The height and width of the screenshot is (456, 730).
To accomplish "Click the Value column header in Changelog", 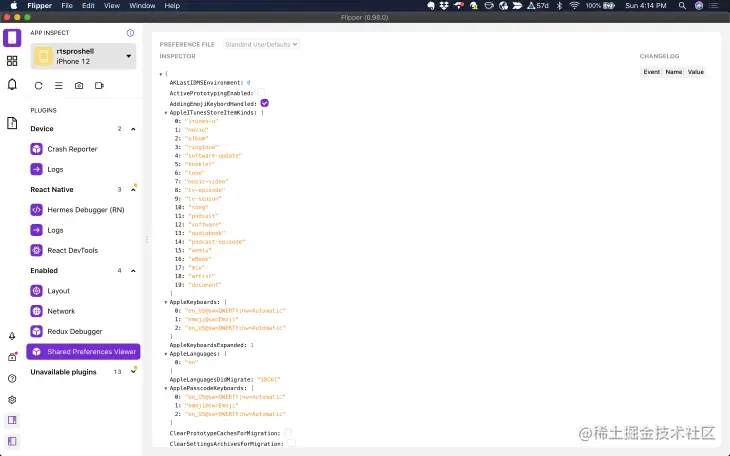I will 696,72.
